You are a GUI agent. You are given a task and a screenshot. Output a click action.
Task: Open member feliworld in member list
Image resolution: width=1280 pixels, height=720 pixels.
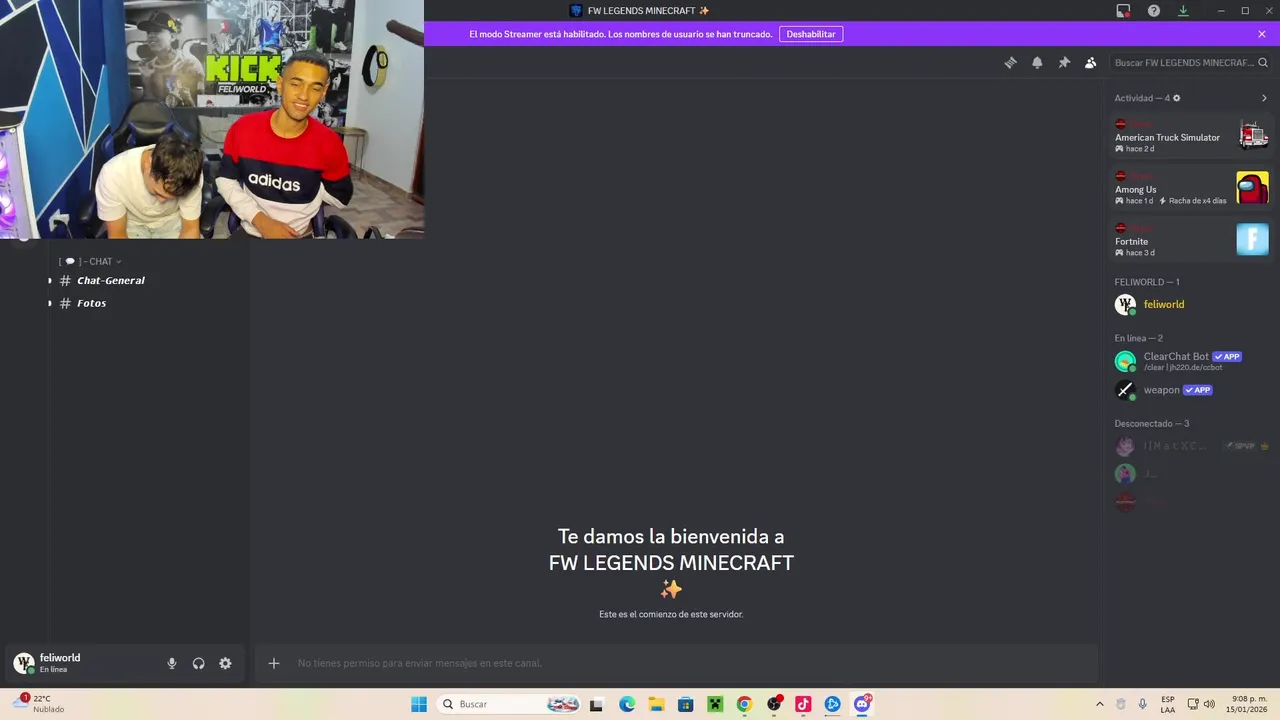(1190, 305)
